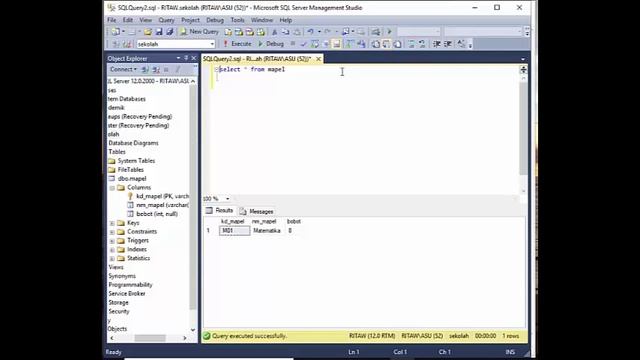
Task: Comment out the selected lines icon
Action: (411, 44)
